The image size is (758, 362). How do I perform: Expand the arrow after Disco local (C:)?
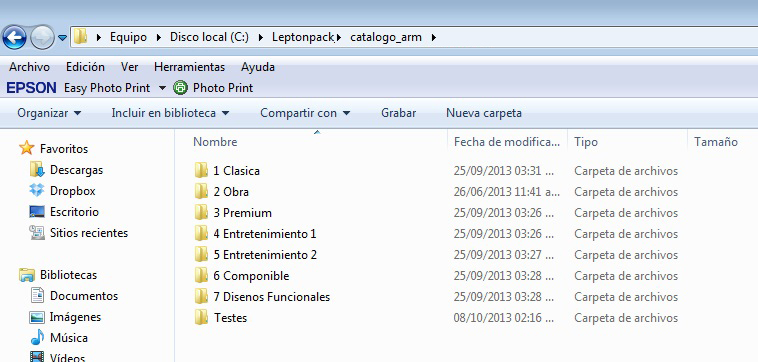point(261,37)
